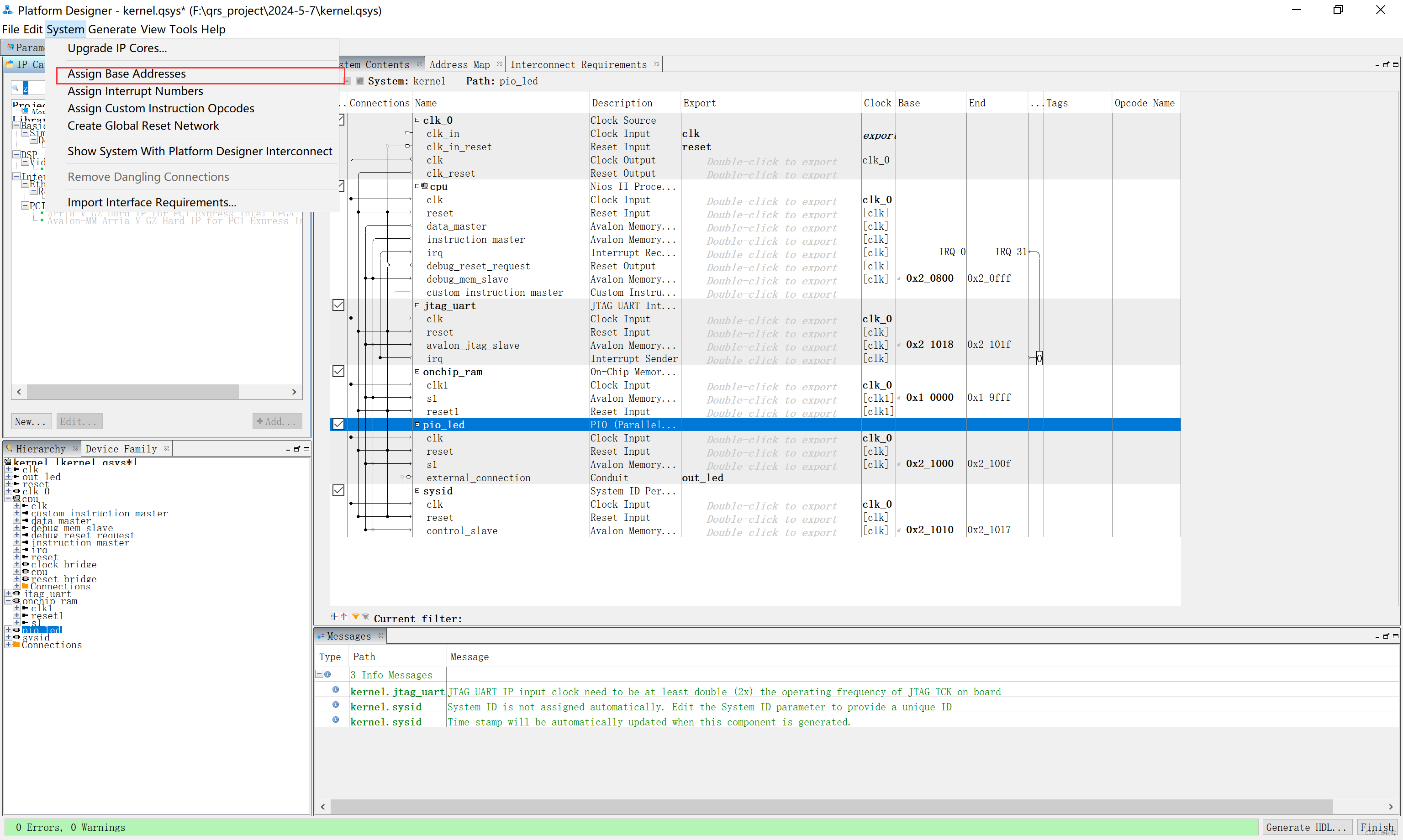Select pio_led component in system contents
The height and width of the screenshot is (840, 1403).
tap(443, 424)
